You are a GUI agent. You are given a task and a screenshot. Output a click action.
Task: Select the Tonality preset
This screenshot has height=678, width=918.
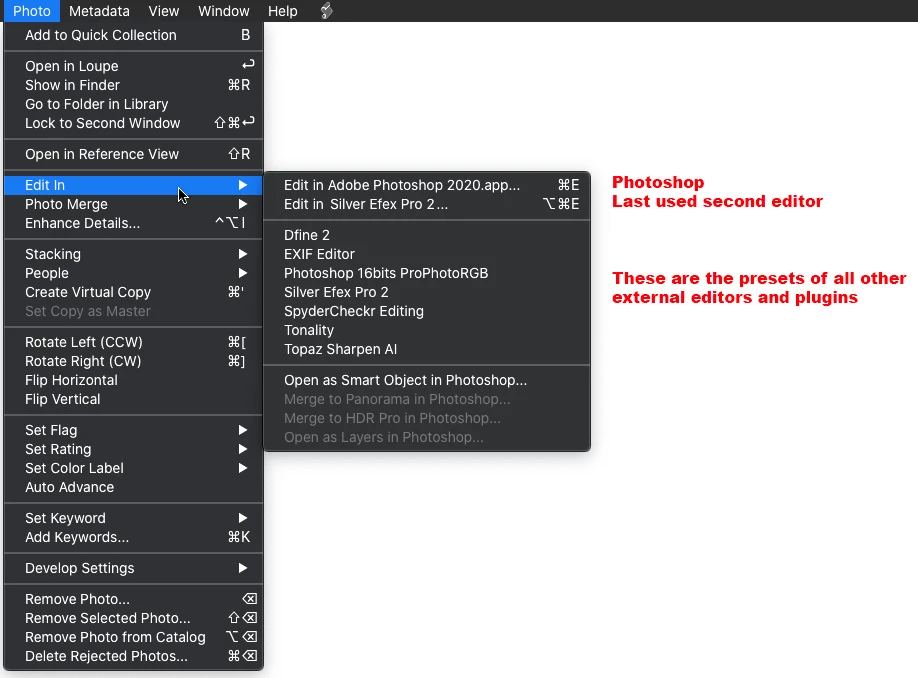coord(427,330)
